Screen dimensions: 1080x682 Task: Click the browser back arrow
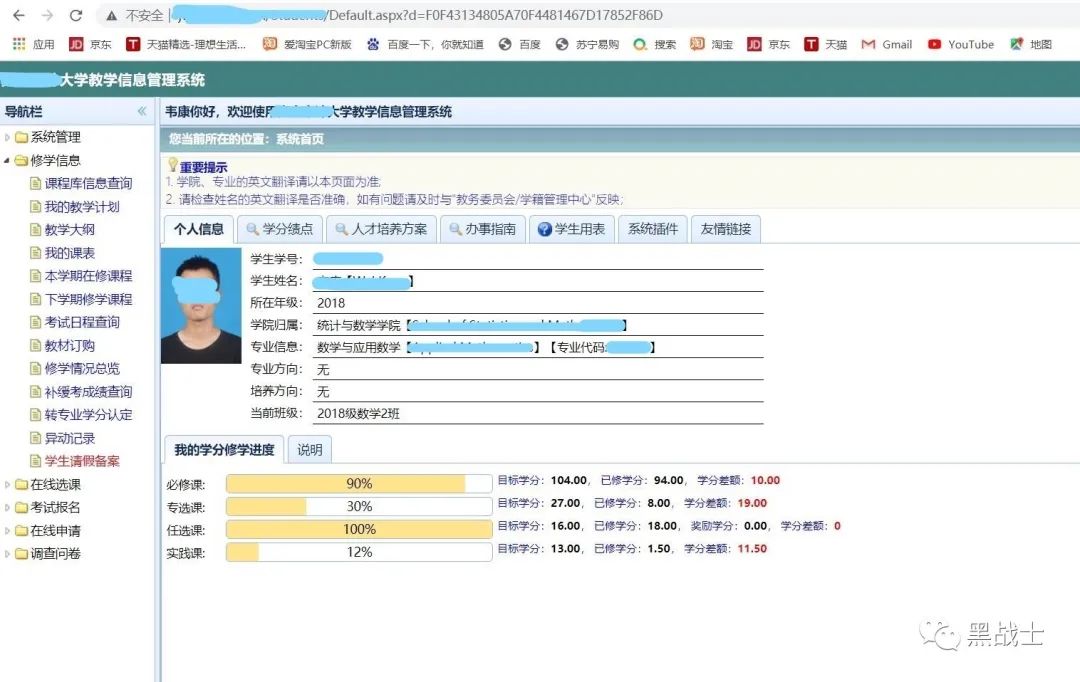coord(19,15)
